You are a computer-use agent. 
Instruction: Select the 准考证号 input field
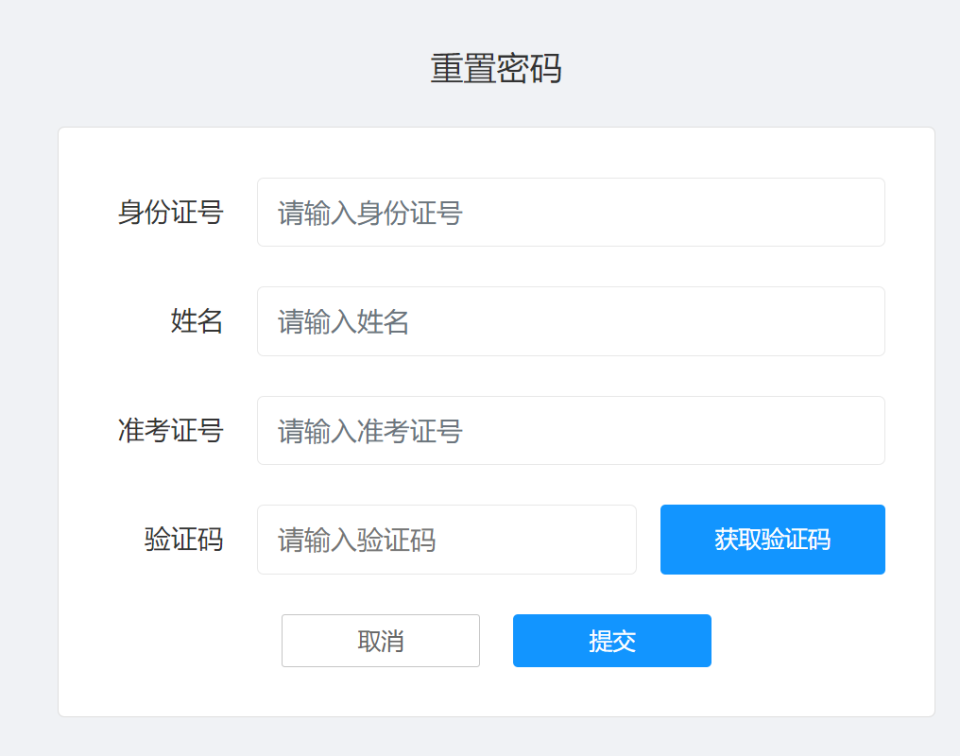coord(571,430)
